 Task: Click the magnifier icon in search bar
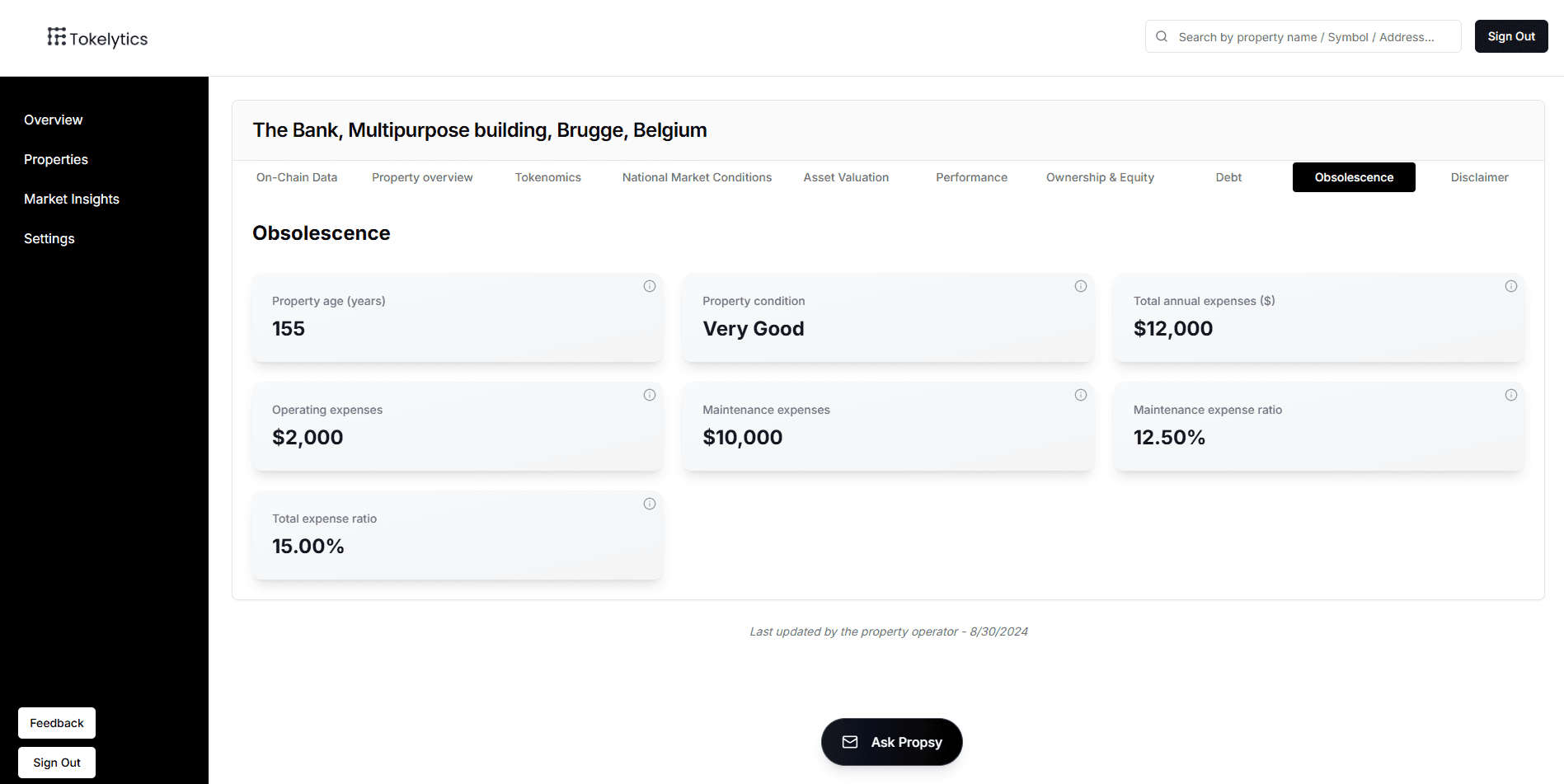[1161, 36]
